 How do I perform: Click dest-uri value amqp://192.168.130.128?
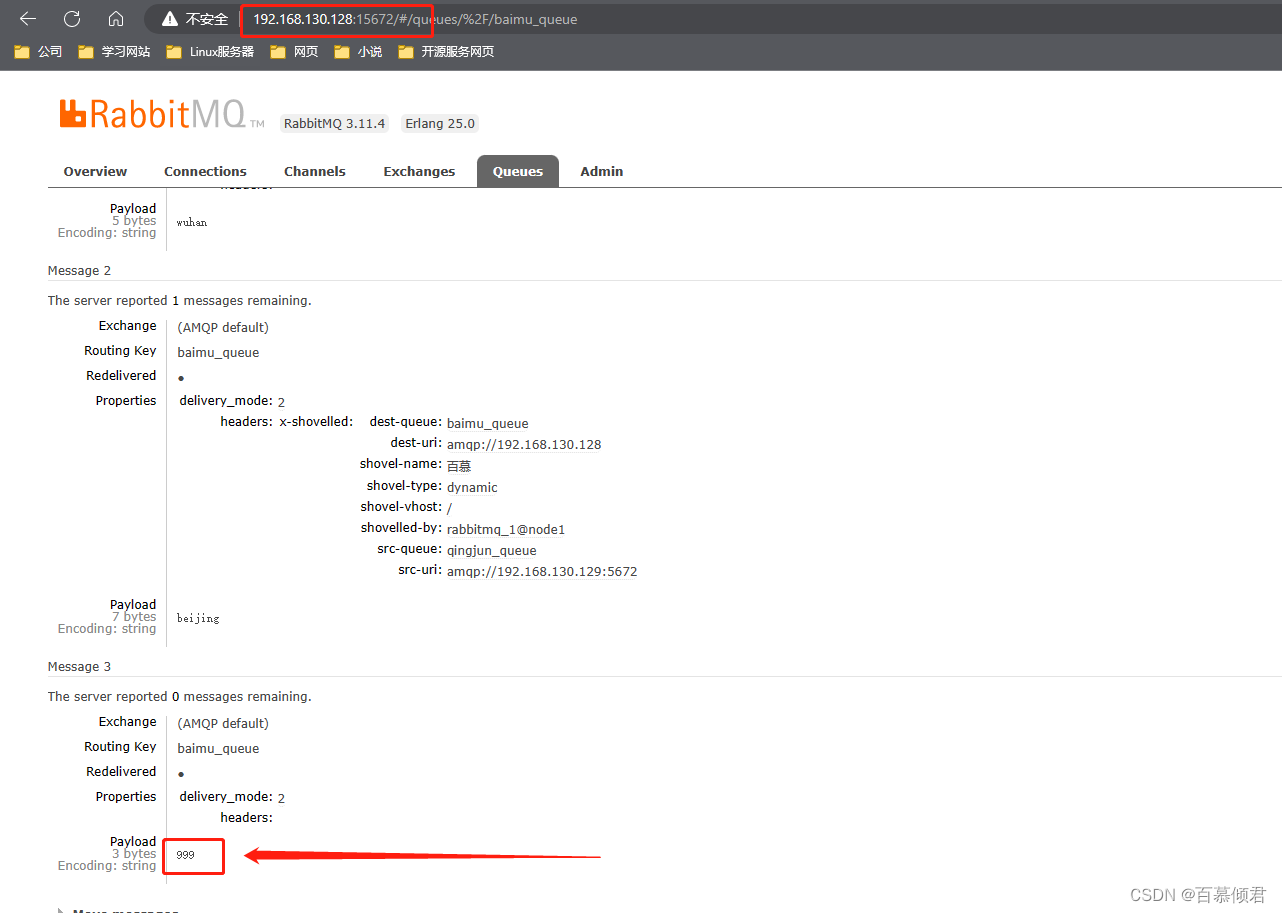click(x=524, y=444)
